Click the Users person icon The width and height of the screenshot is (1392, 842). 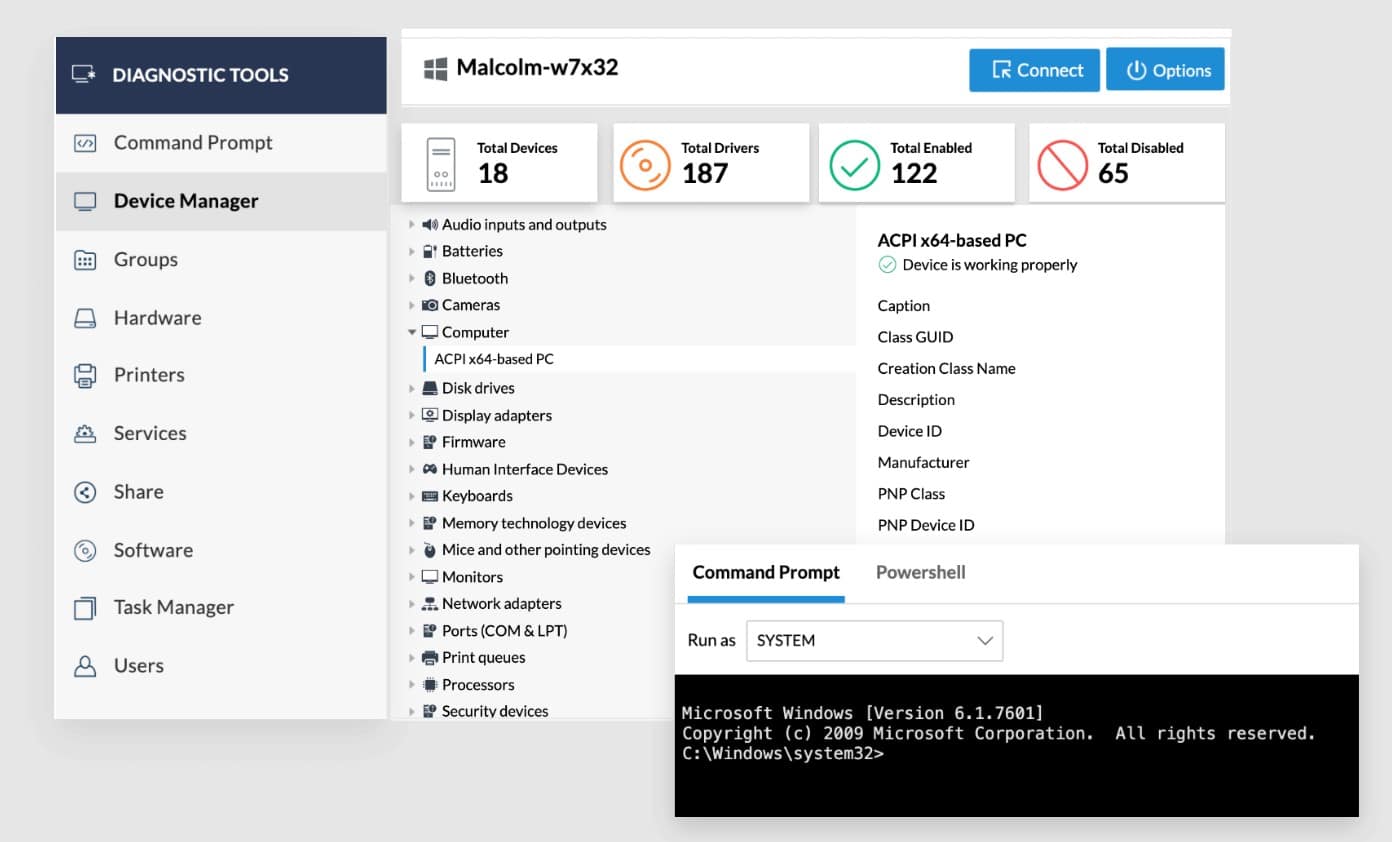[x=85, y=666]
